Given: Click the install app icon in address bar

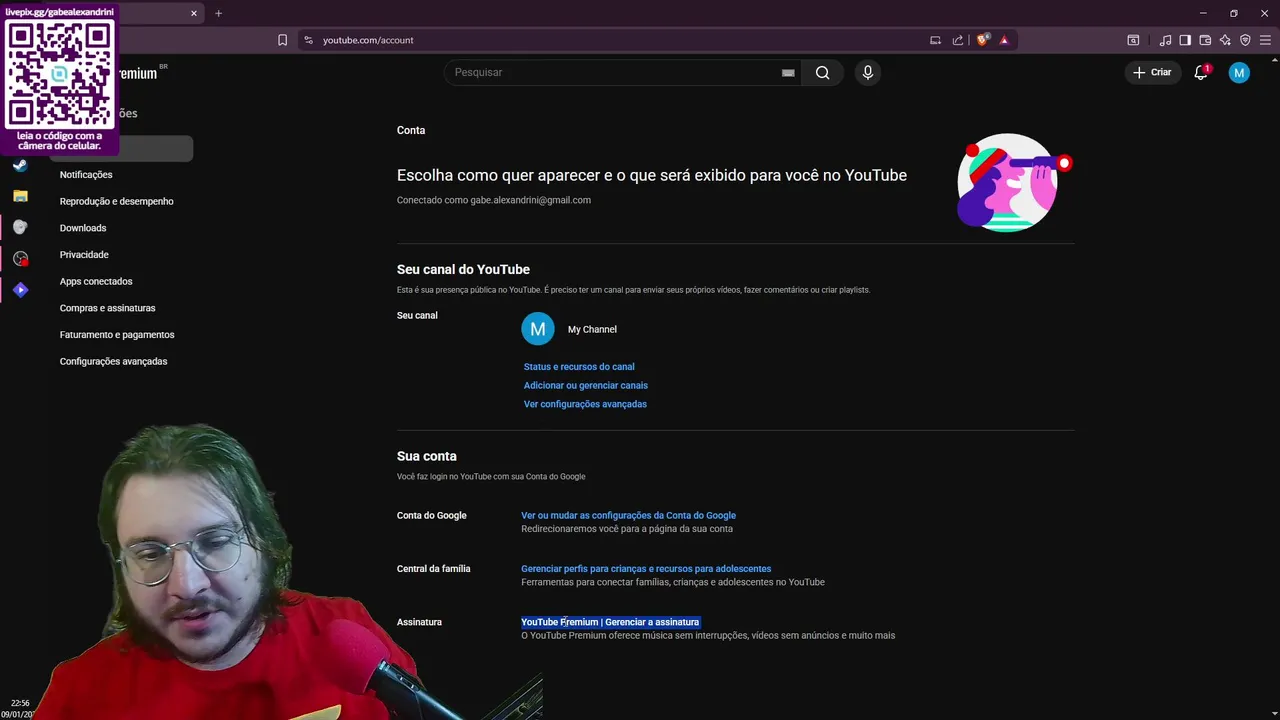Looking at the screenshot, I should tap(935, 40).
